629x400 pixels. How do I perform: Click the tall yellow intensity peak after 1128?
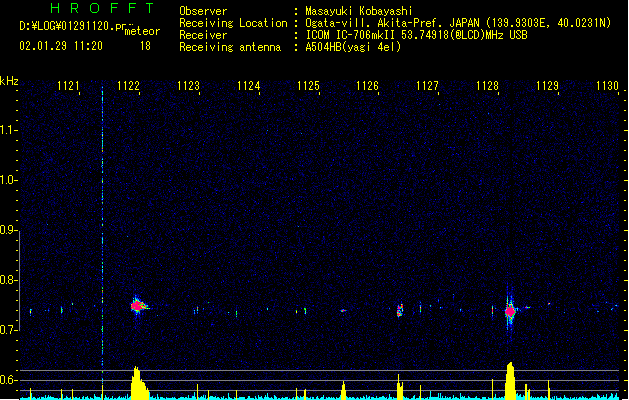click(510, 380)
